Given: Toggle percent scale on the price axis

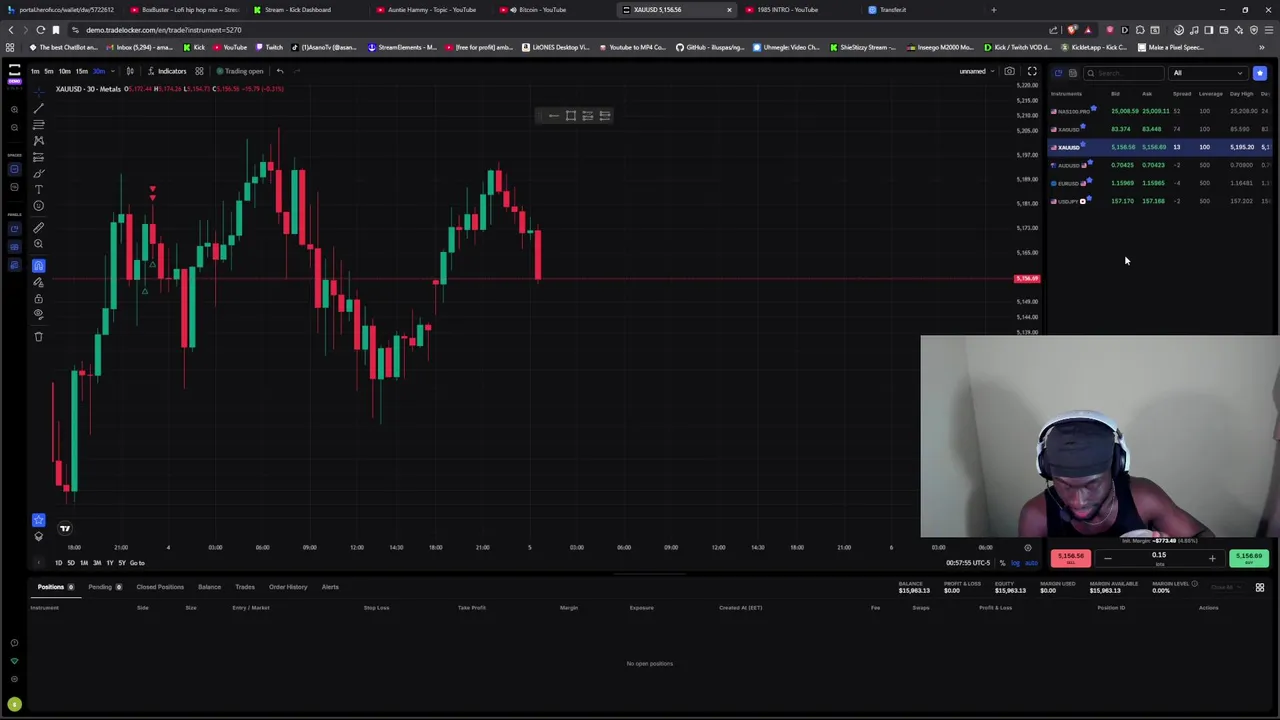Looking at the screenshot, I should click(x=1003, y=563).
